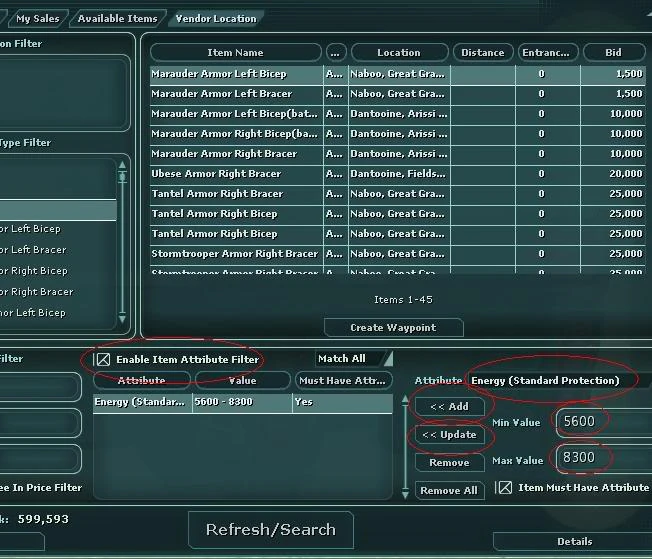
Task: Focus the Min Value field 5600
Action: point(603,422)
